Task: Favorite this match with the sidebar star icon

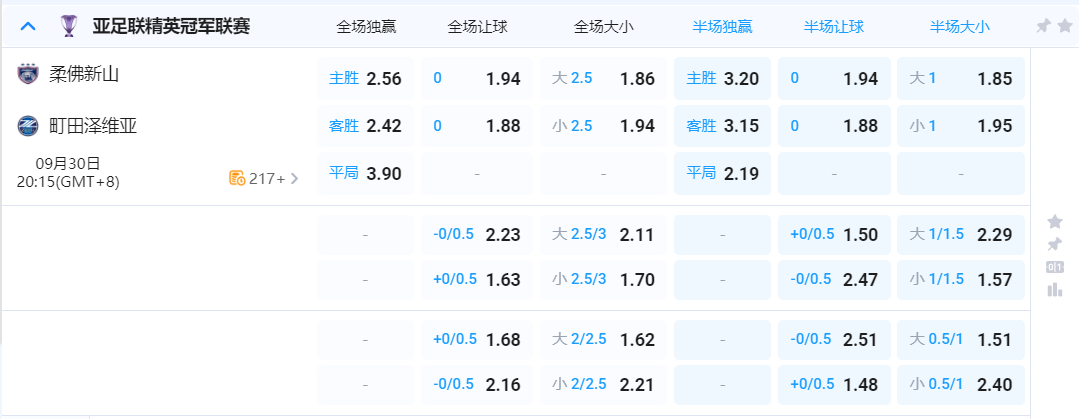Action: point(1054,222)
